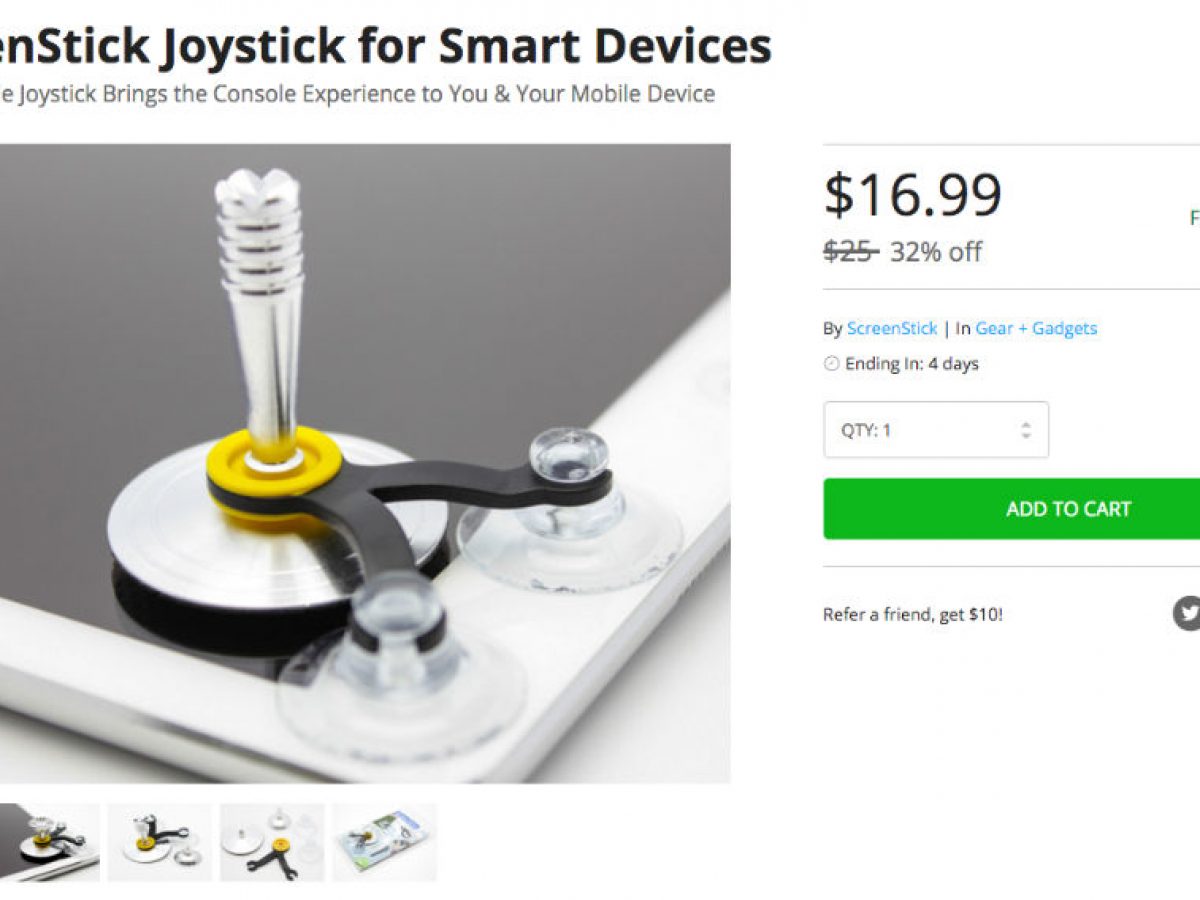Open the ScreenStick vendor link
Screen dimensions: 1200x900
click(892, 328)
